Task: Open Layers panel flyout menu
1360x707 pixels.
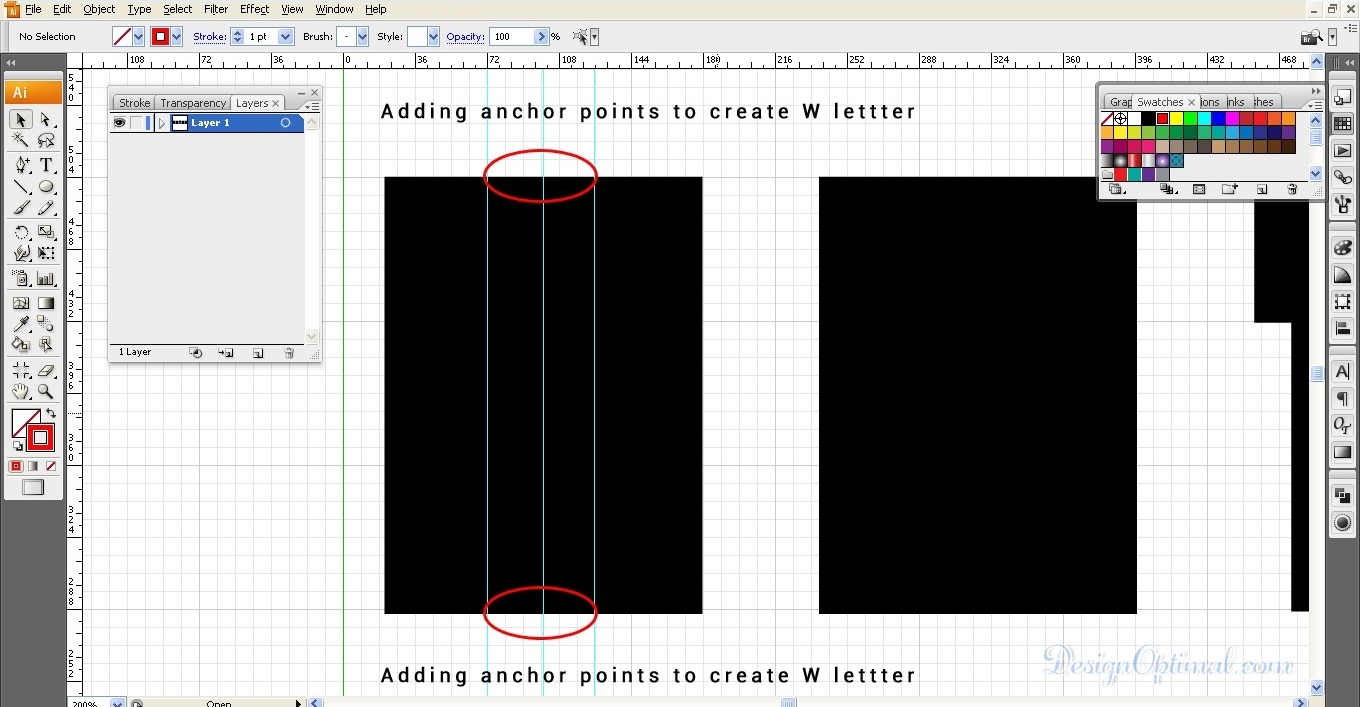Action: click(x=311, y=105)
